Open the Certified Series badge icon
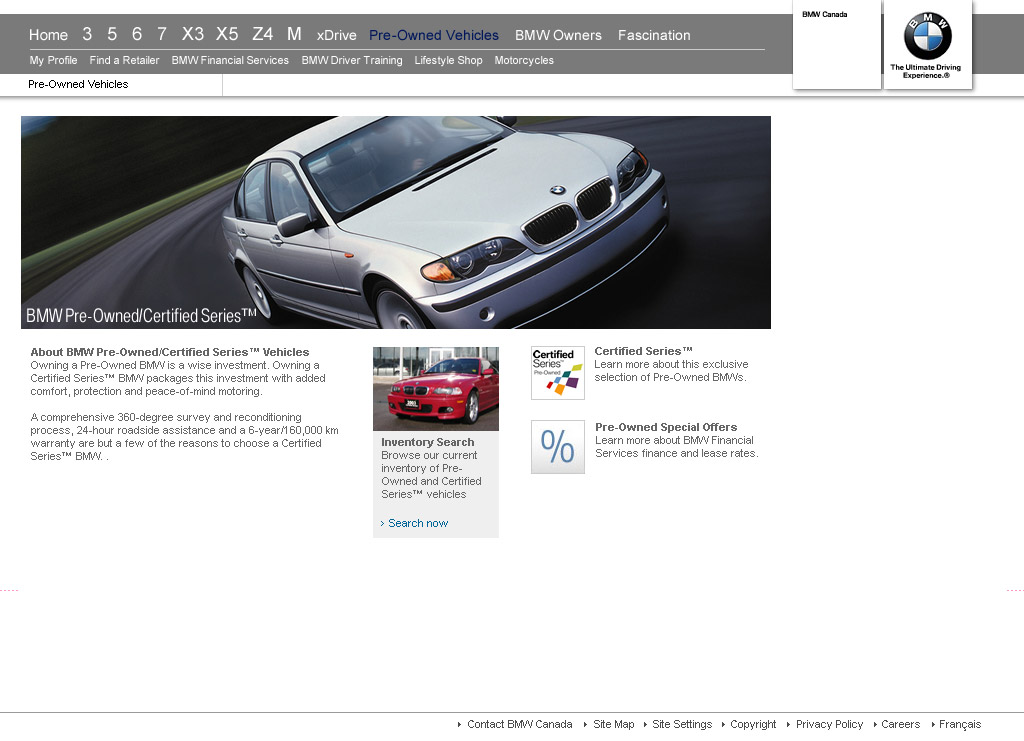The height and width of the screenshot is (741, 1024). tap(558, 373)
